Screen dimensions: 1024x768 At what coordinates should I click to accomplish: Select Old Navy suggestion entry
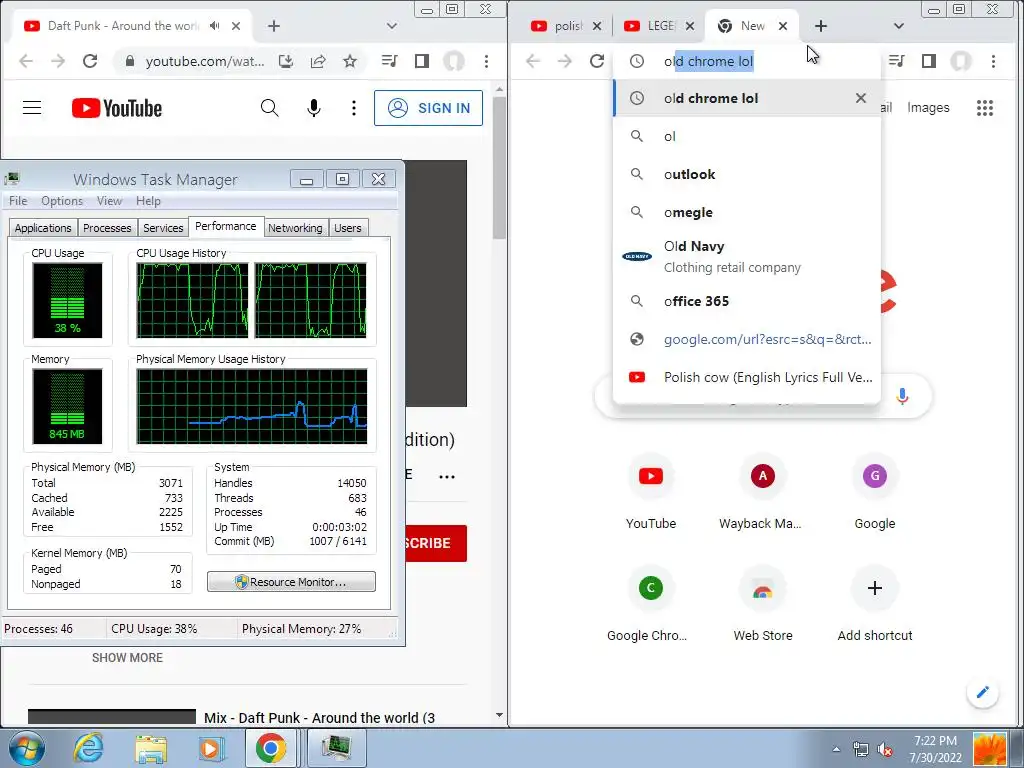pos(747,257)
